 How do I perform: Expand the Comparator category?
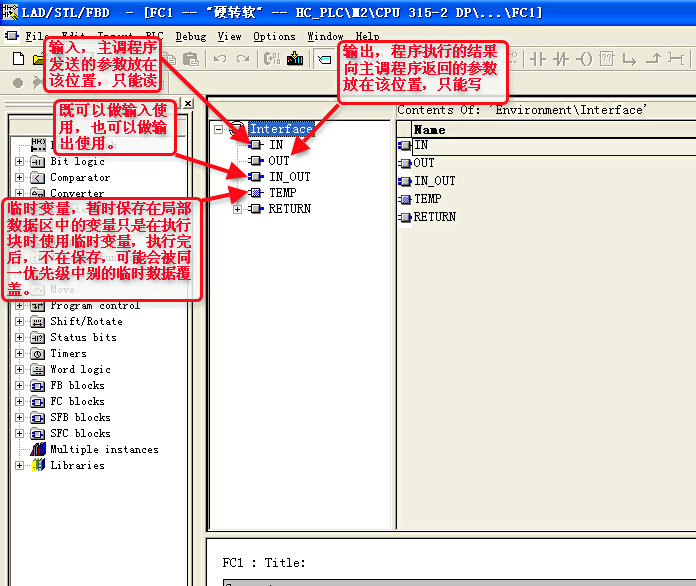point(19,178)
